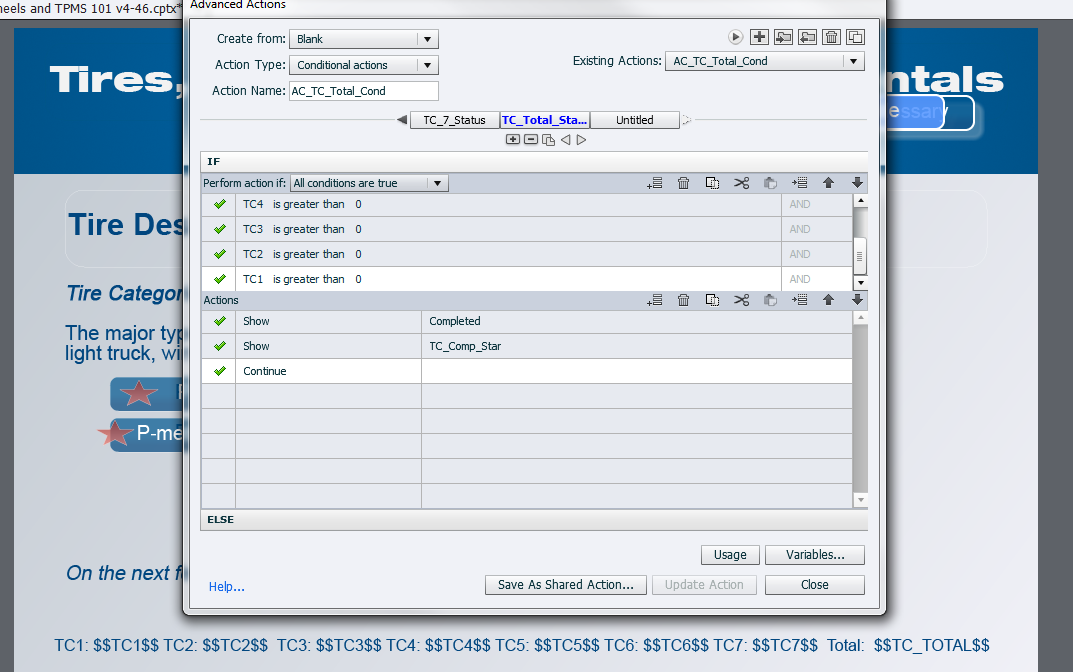The image size is (1073, 672).
Task: Remove the decision with the minus icon below the tabs
Action: (x=530, y=140)
